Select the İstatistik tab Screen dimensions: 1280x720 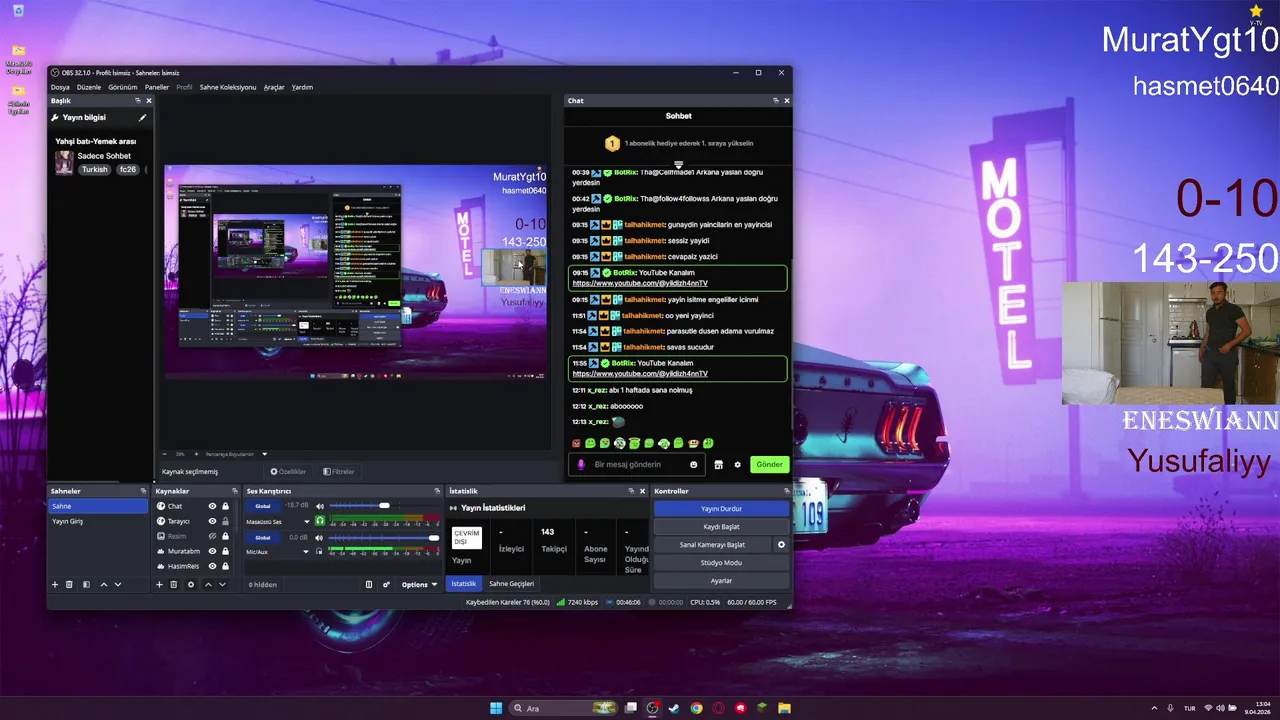(x=464, y=584)
